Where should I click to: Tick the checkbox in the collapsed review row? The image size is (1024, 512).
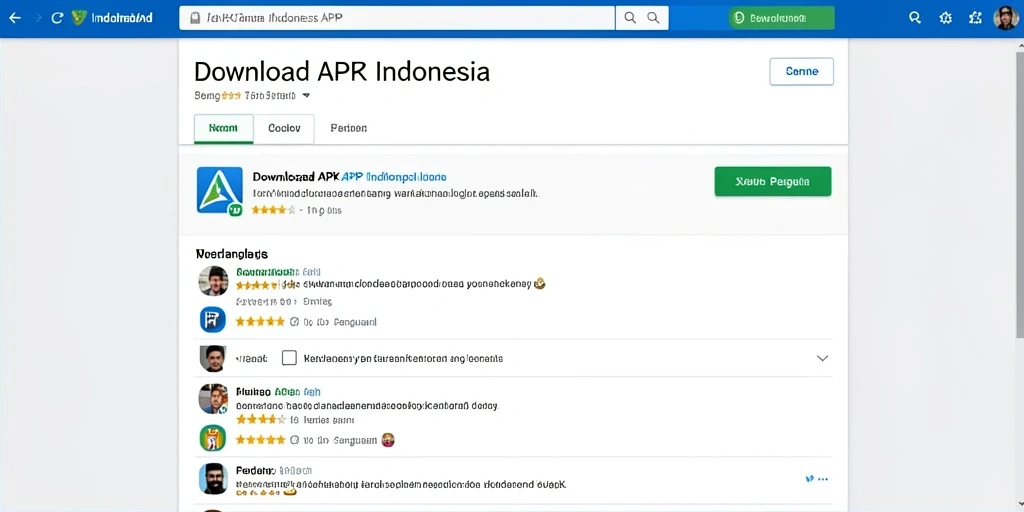click(x=289, y=358)
